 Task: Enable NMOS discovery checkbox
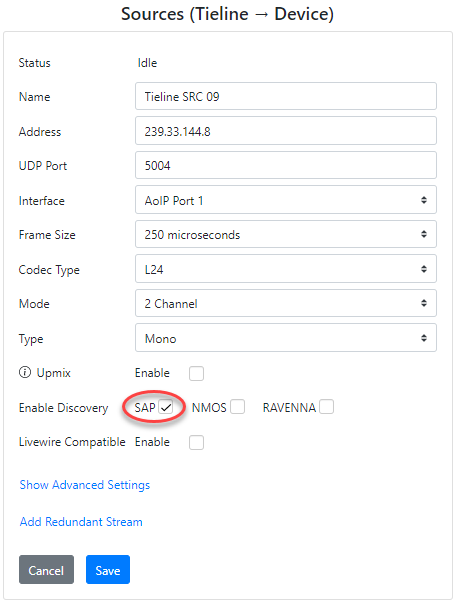pos(237,407)
